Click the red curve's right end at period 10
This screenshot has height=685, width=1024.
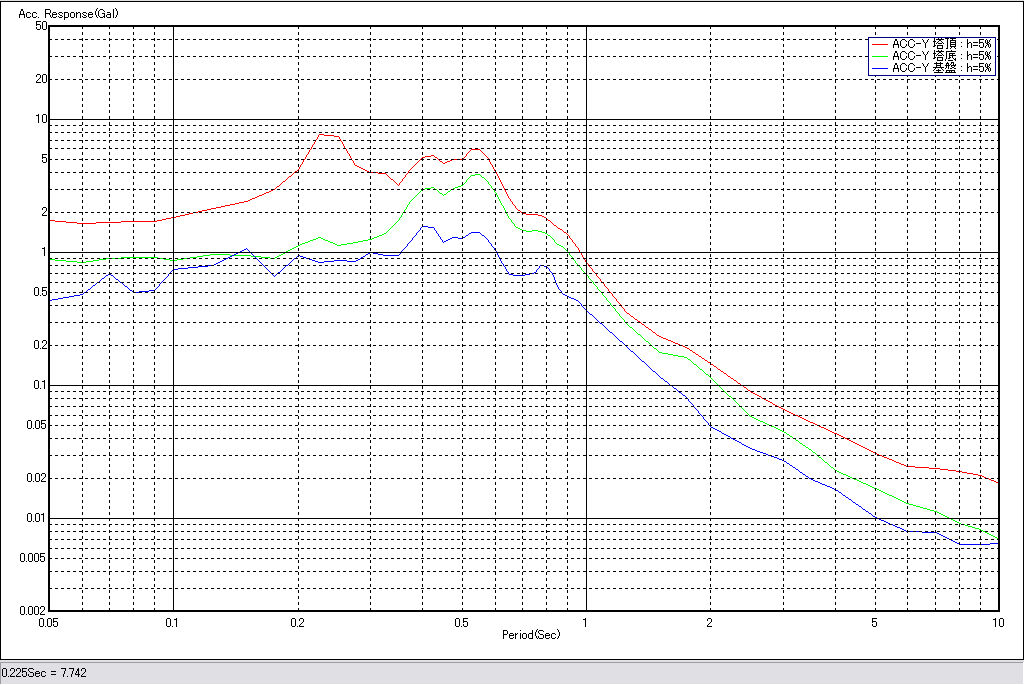click(998, 483)
